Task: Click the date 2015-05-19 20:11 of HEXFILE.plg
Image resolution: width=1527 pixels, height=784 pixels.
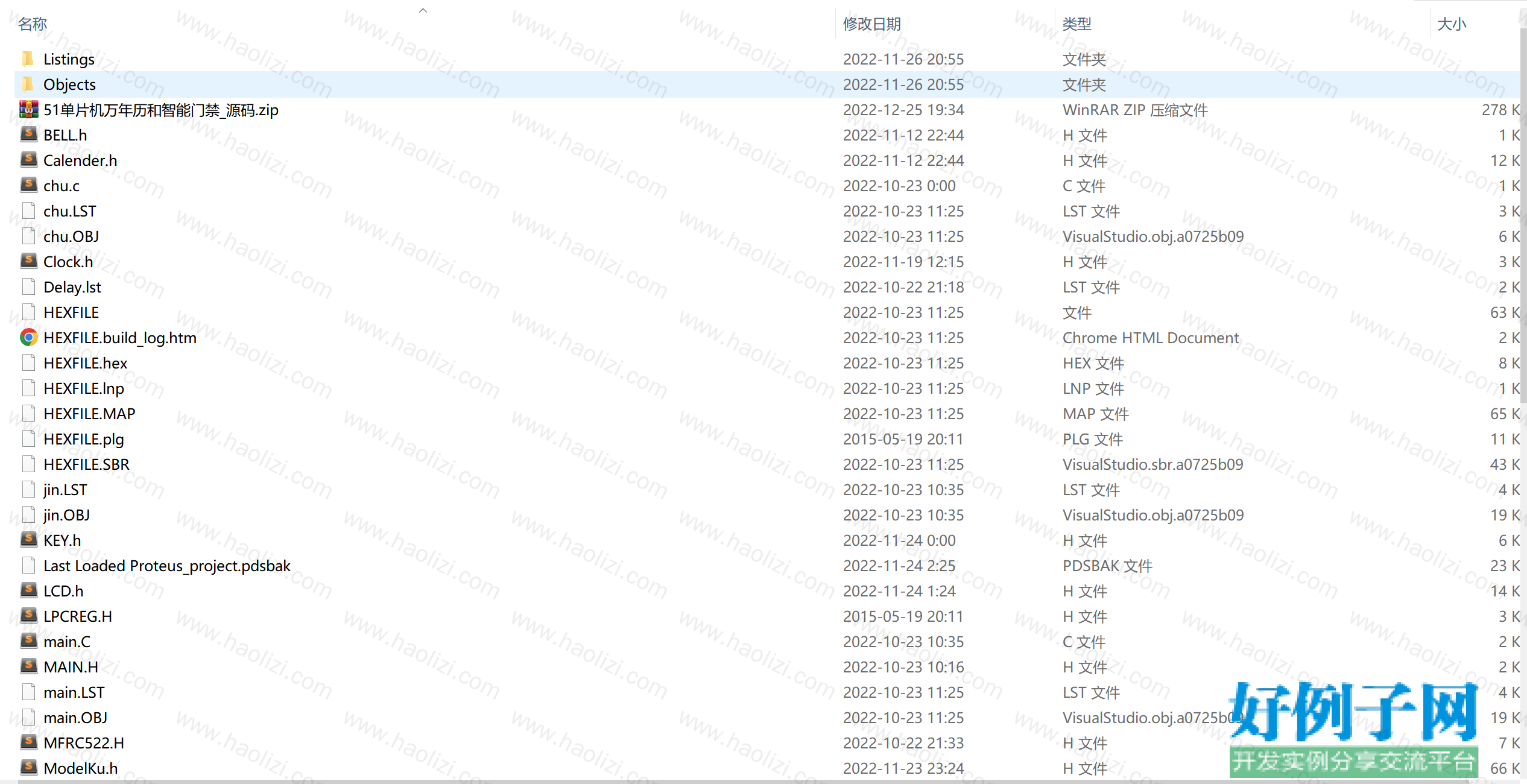Action: (903, 439)
